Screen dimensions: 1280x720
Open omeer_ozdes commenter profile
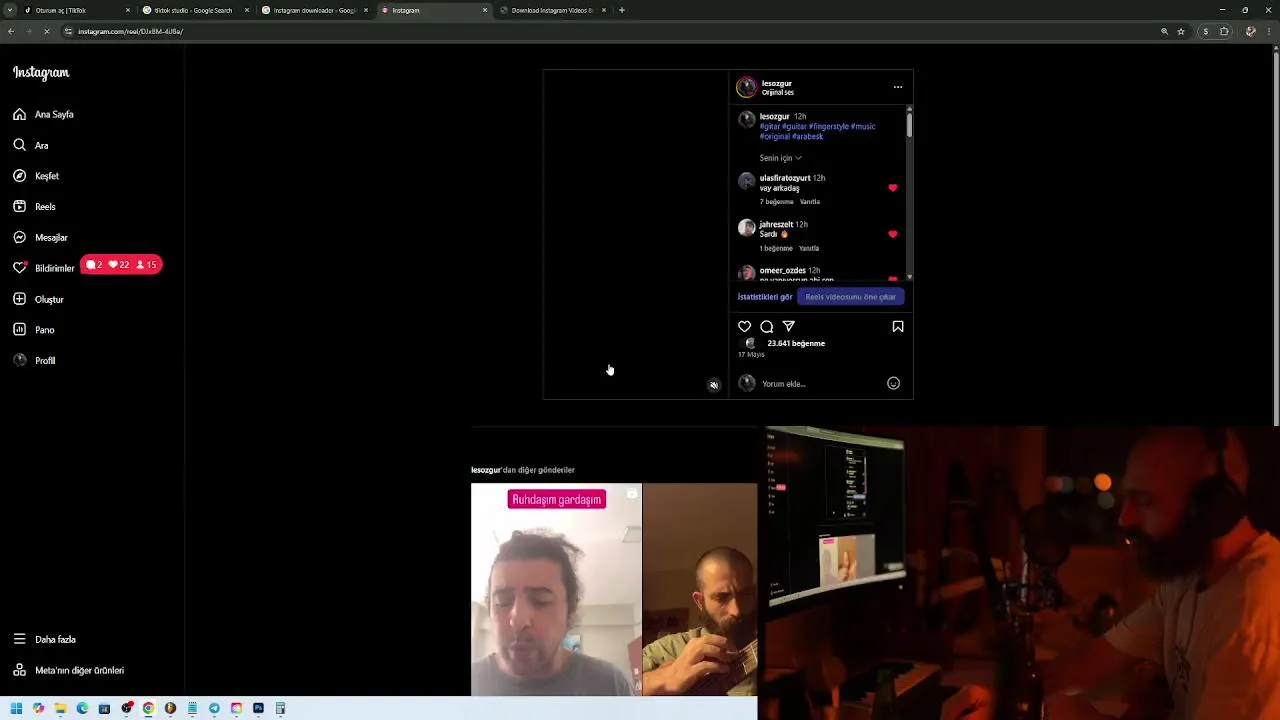tap(782, 271)
